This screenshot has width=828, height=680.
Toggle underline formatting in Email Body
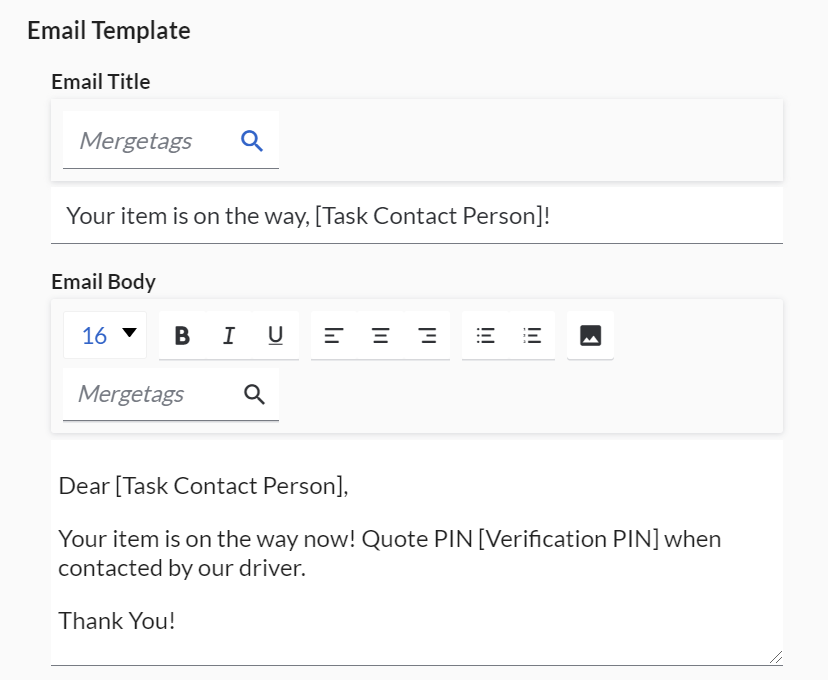coord(275,336)
